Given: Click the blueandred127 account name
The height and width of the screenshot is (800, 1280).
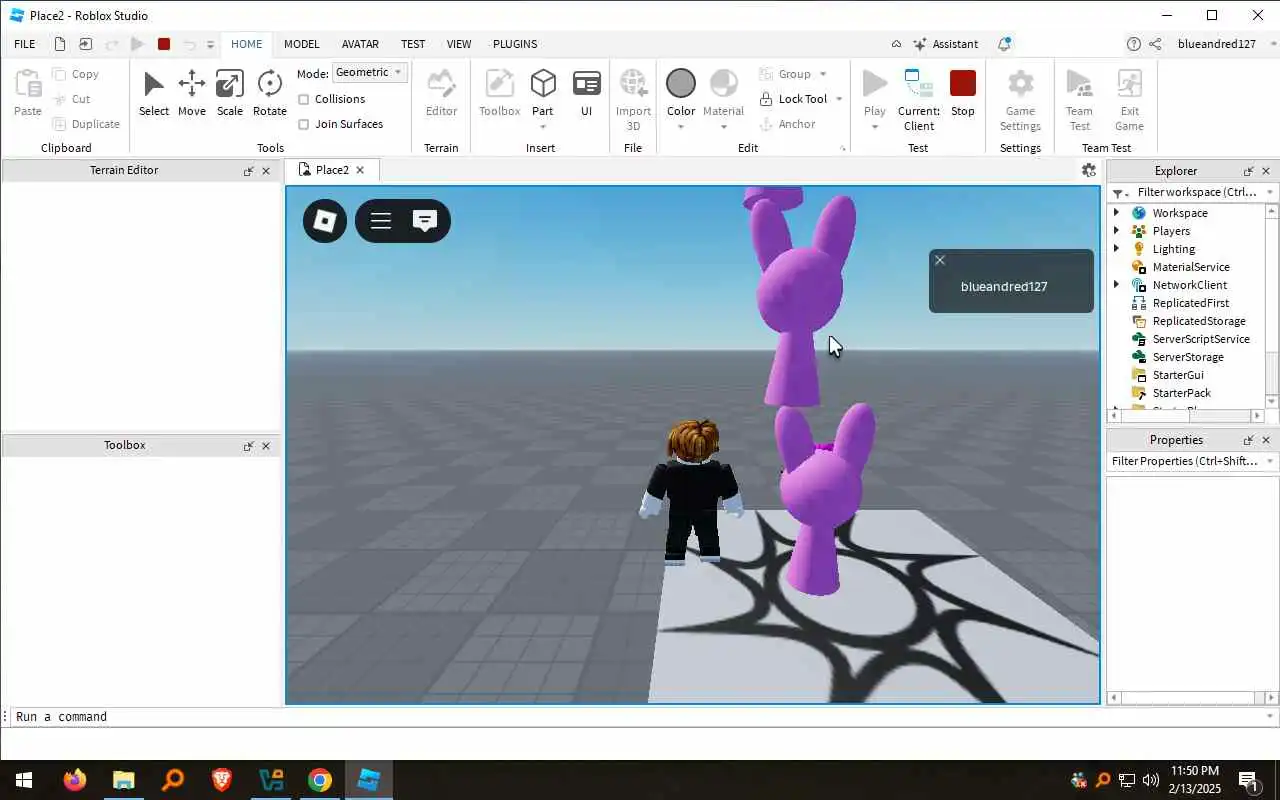Looking at the screenshot, I should point(1216,44).
